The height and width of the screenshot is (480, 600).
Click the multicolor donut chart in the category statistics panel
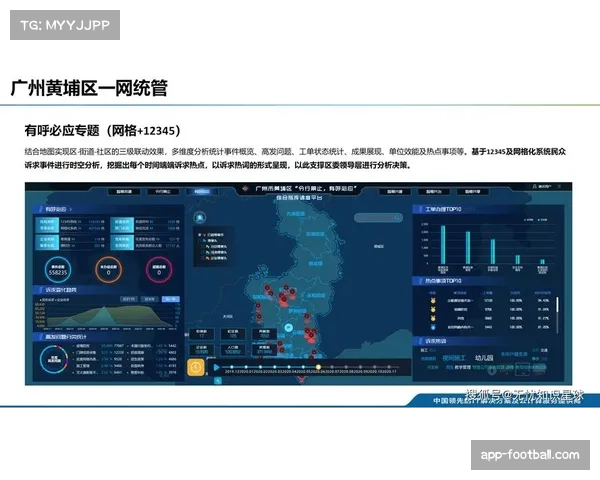54,359
